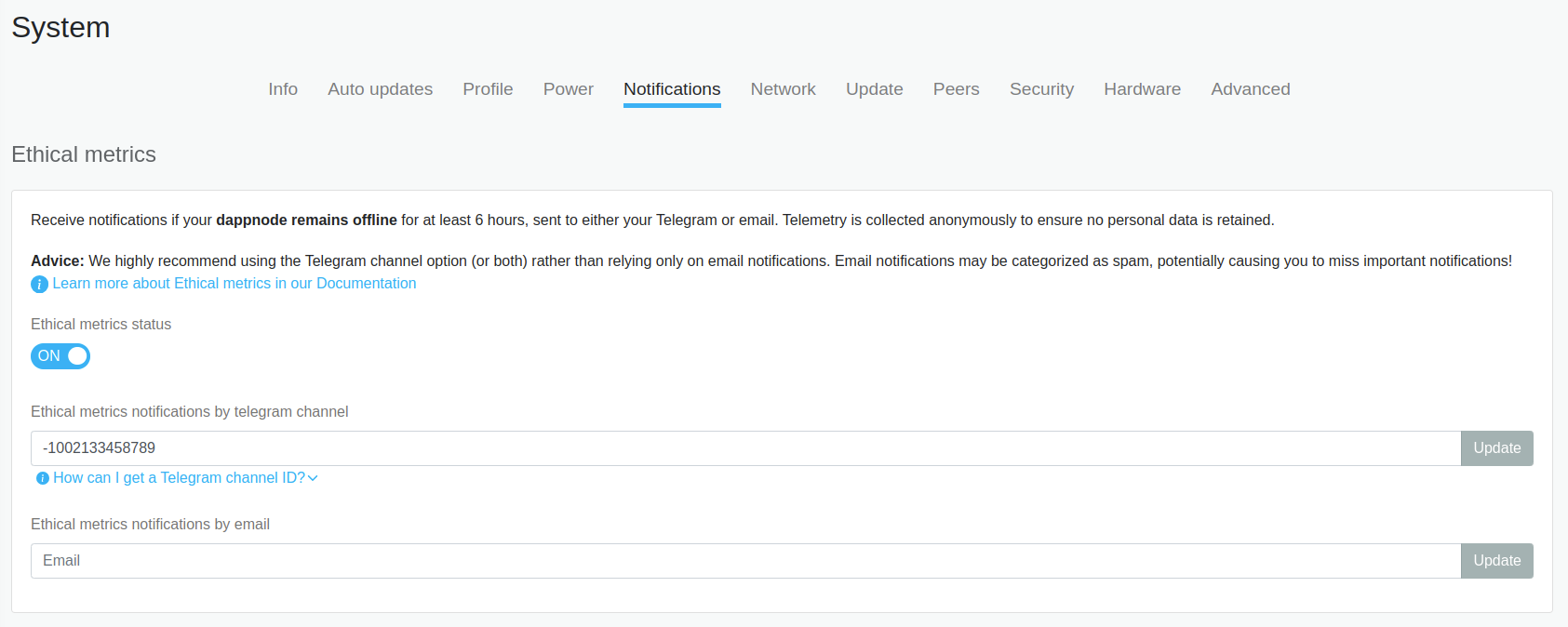Image resolution: width=1568 pixels, height=627 pixels.
Task: Focus the Telegram channel ID input field
Action: (744, 448)
